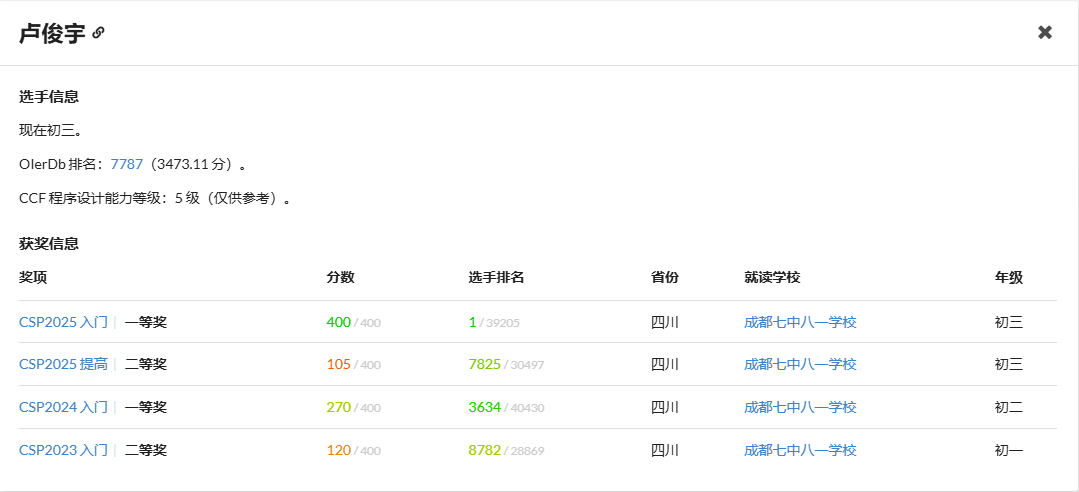Open the CSP2023 入门 contest link

63,450
